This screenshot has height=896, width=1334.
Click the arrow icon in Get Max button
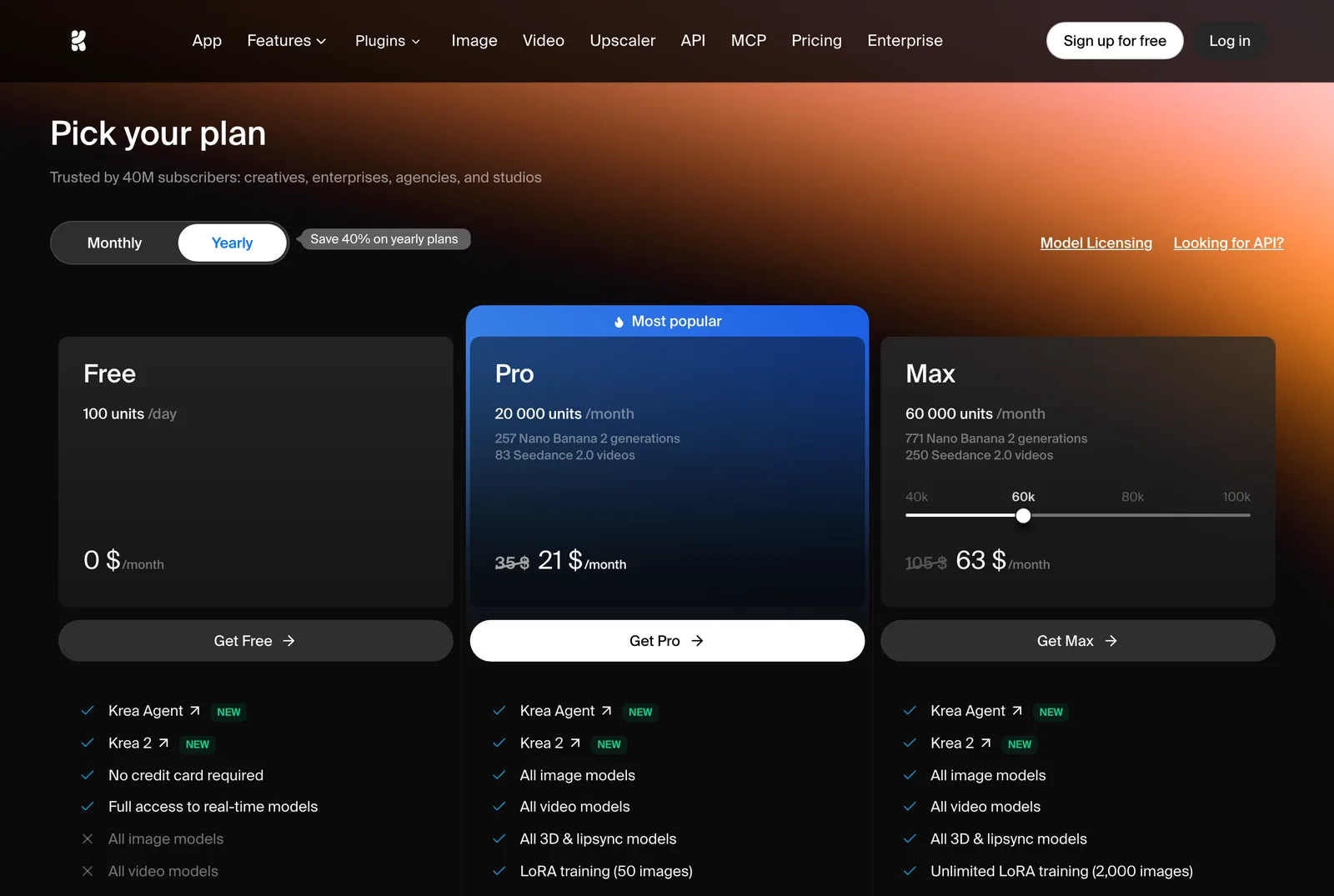(1111, 641)
